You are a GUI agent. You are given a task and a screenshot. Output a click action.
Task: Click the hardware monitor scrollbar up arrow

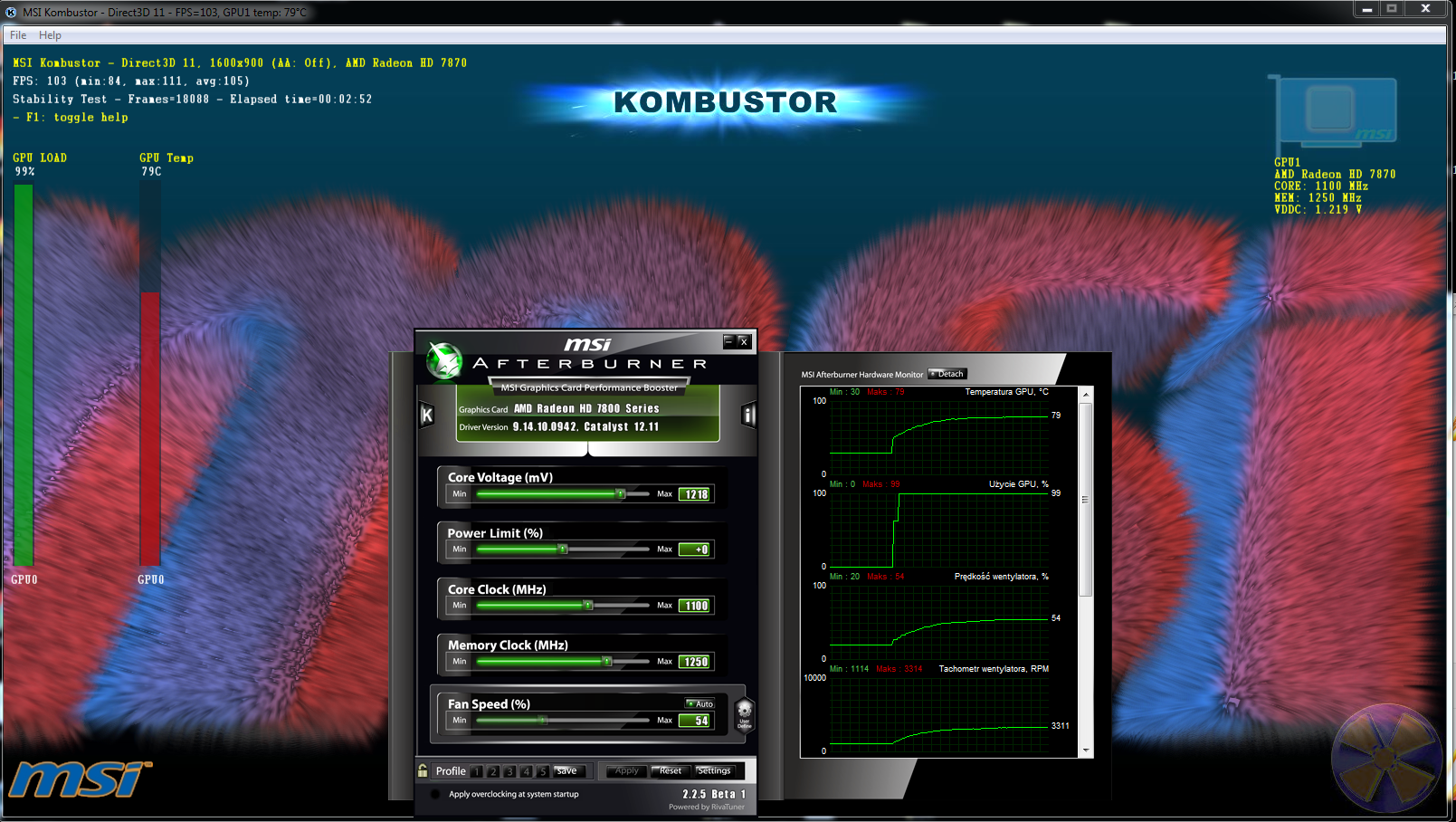coord(1086,395)
